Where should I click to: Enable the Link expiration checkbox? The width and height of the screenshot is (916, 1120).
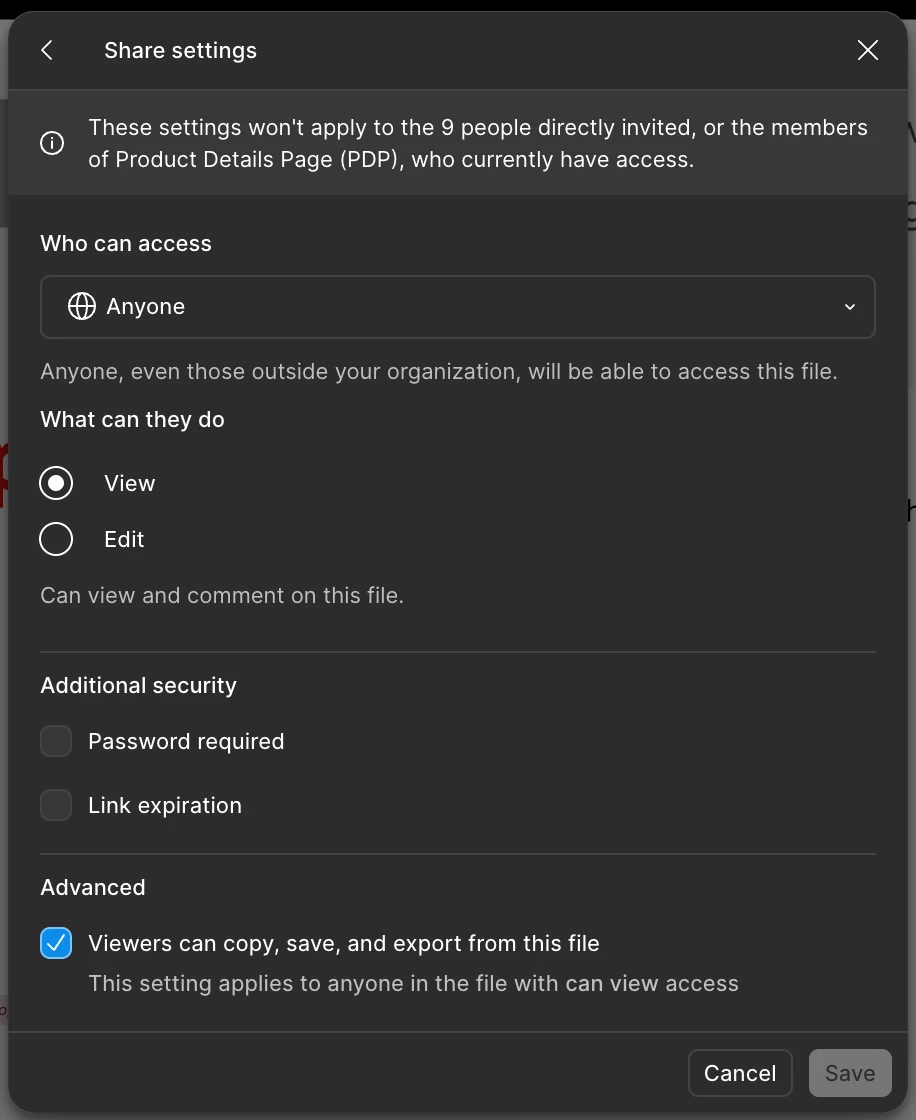56,805
